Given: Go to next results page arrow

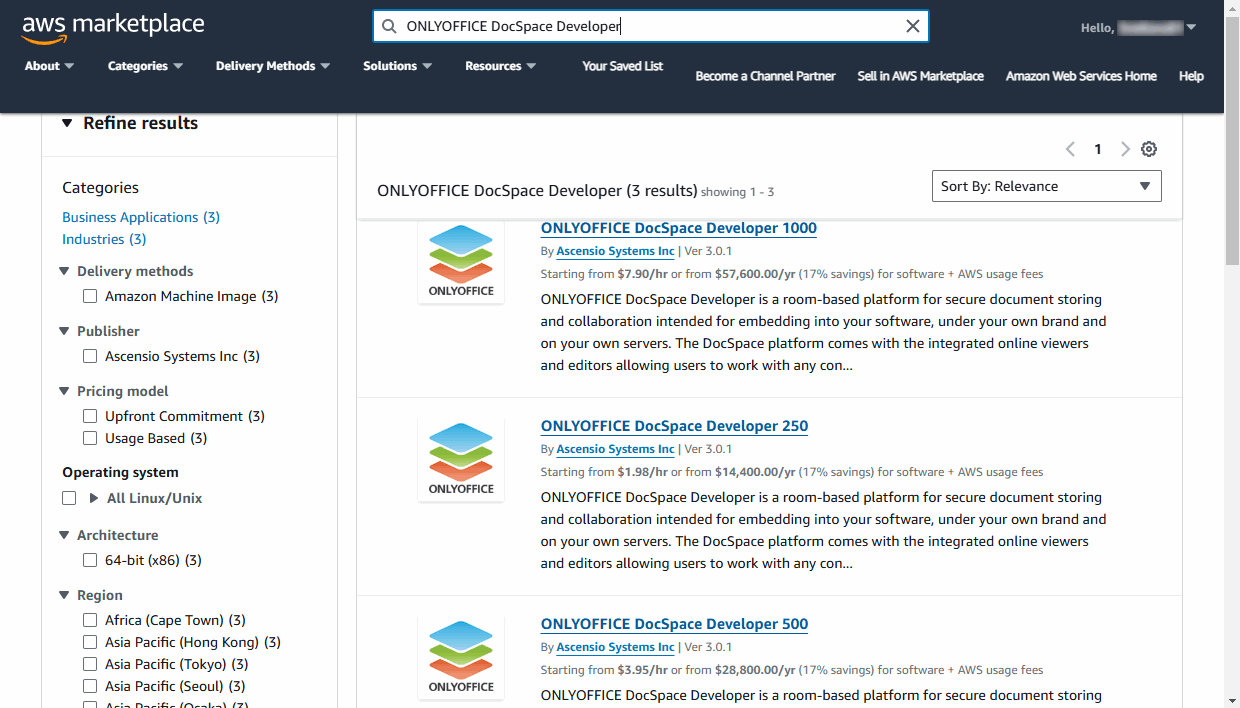Looking at the screenshot, I should (1125, 149).
